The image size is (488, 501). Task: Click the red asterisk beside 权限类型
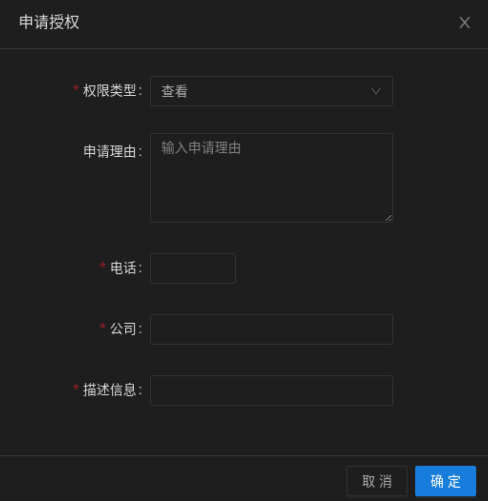pos(76,88)
